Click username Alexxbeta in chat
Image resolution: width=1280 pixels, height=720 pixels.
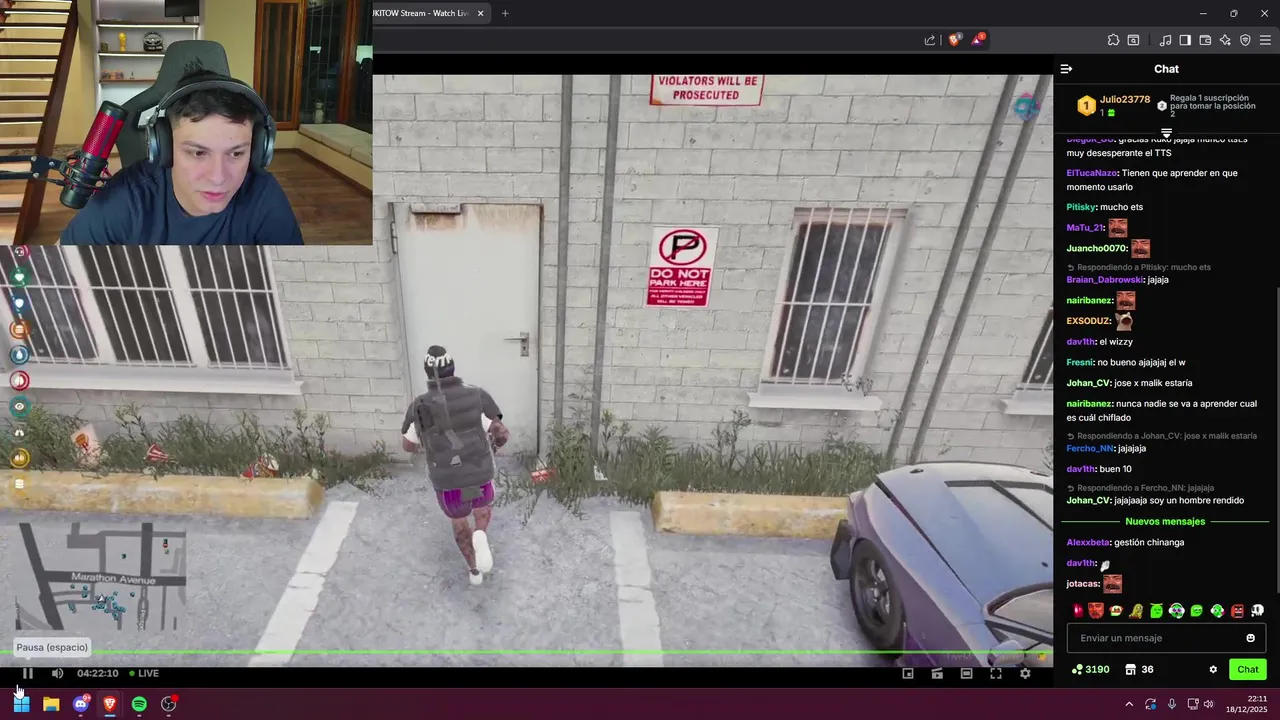coord(1088,542)
